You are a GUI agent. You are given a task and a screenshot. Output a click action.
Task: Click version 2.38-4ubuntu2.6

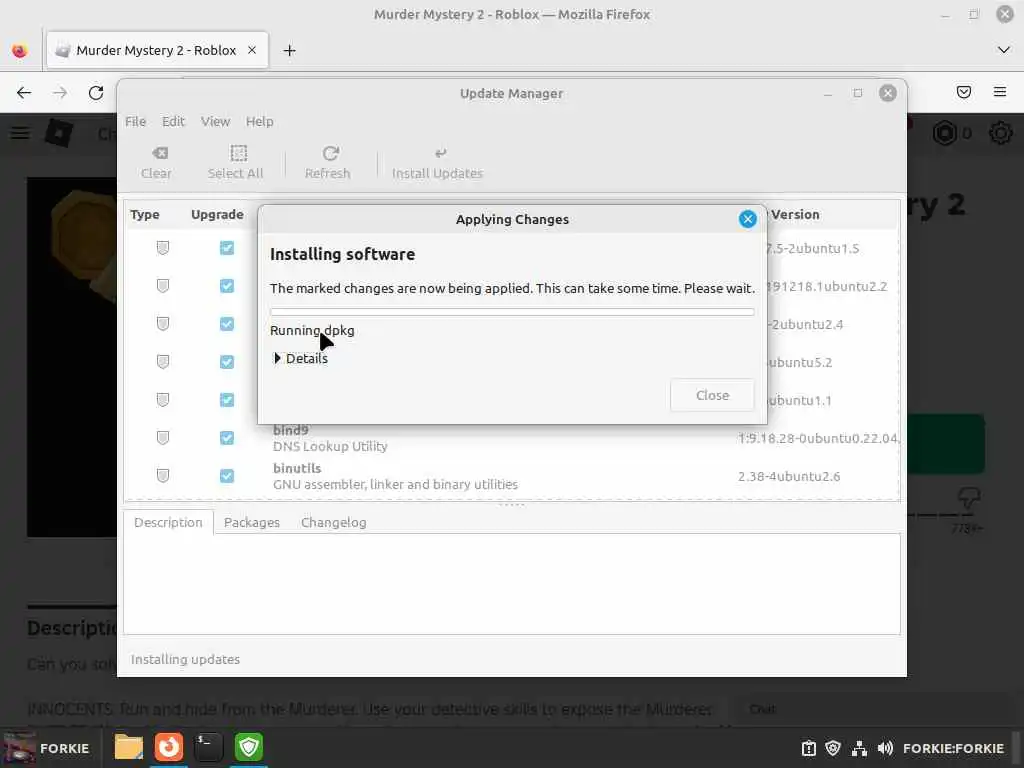click(x=789, y=476)
